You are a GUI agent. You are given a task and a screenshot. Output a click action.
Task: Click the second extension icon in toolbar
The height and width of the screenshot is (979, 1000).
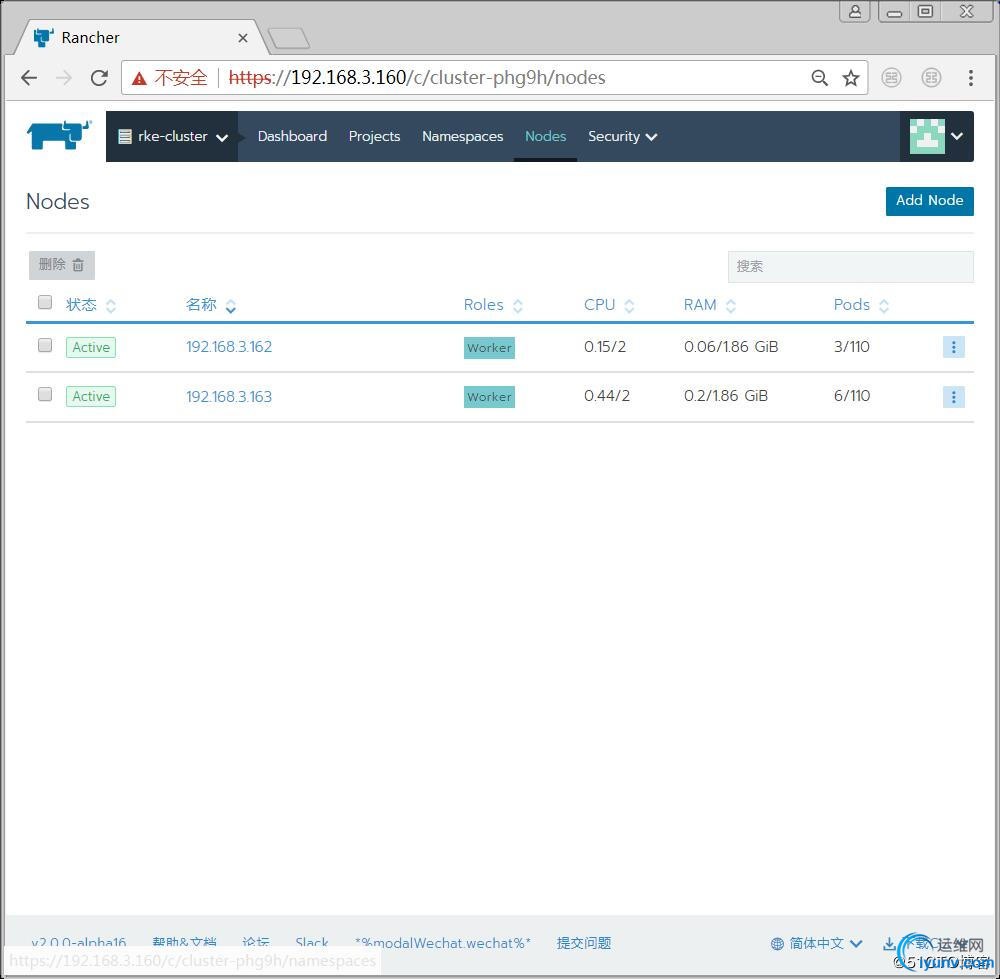pyautogui.click(x=931, y=78)
